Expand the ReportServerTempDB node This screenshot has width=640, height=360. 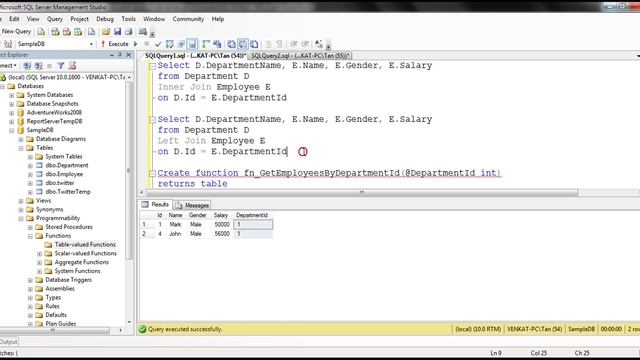click(11, 122)
